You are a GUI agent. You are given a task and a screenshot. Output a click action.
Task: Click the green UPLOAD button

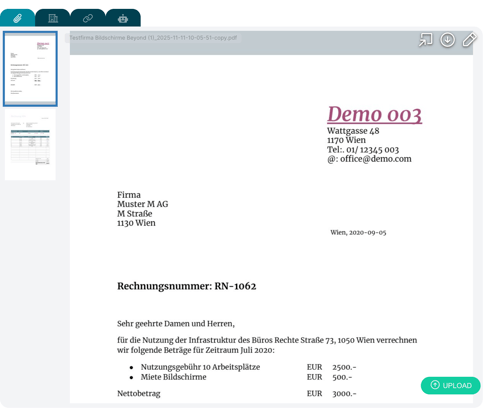pos(450,385)
